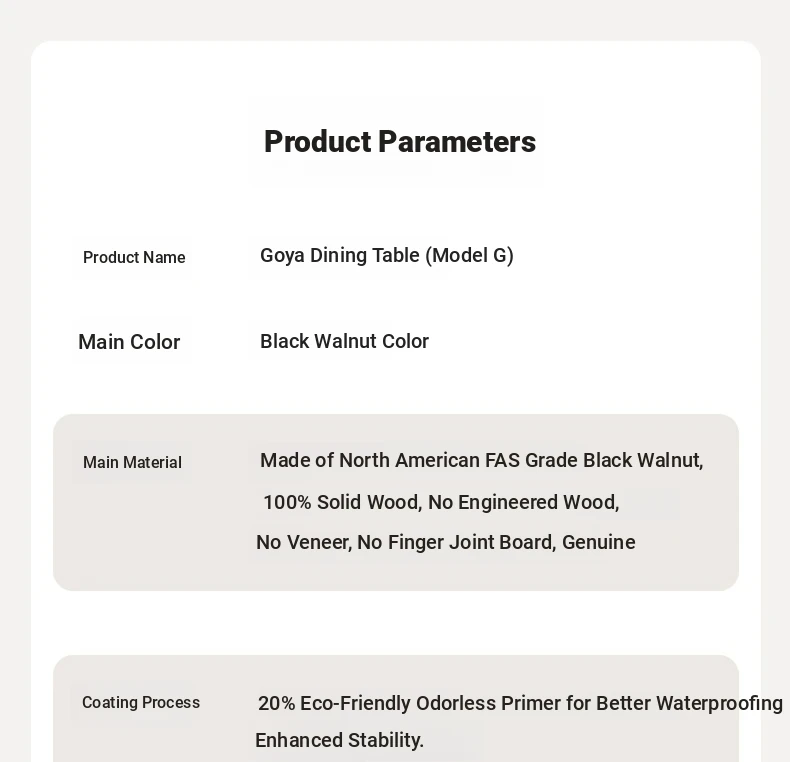Click the Black Walnut Color value

tap(345, 341)
